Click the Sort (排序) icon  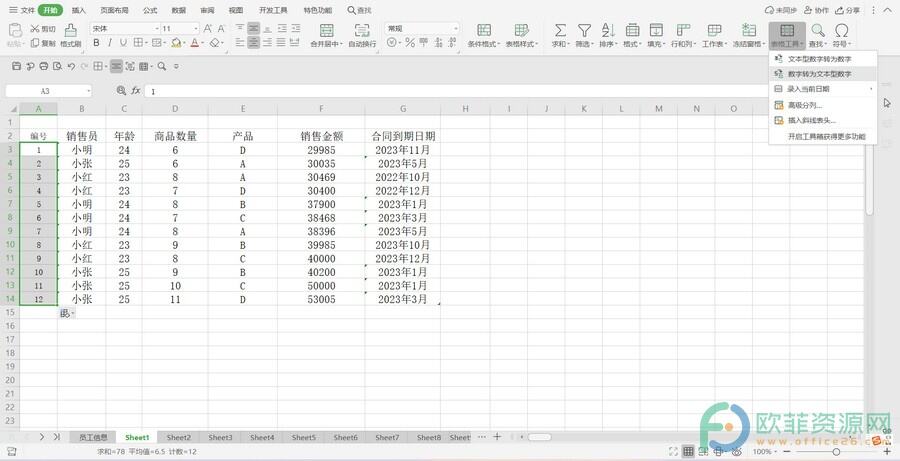608,30
